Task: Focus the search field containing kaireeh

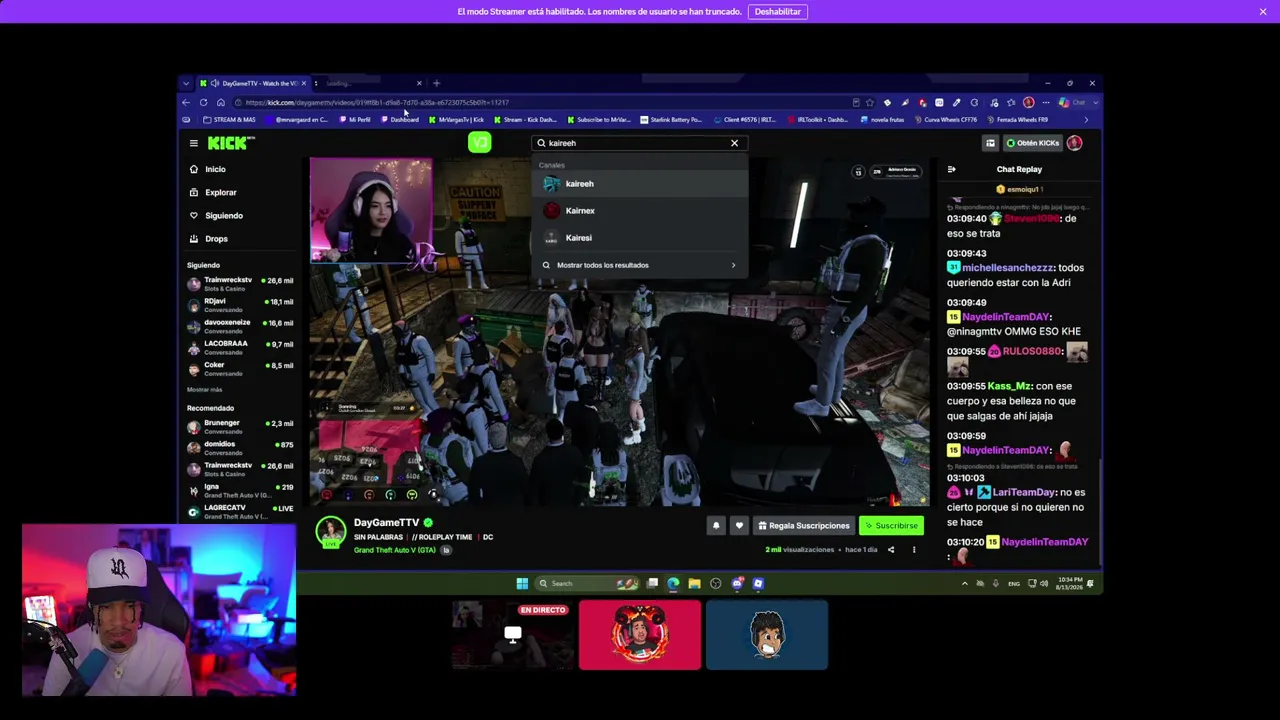Action: [638, 143]
